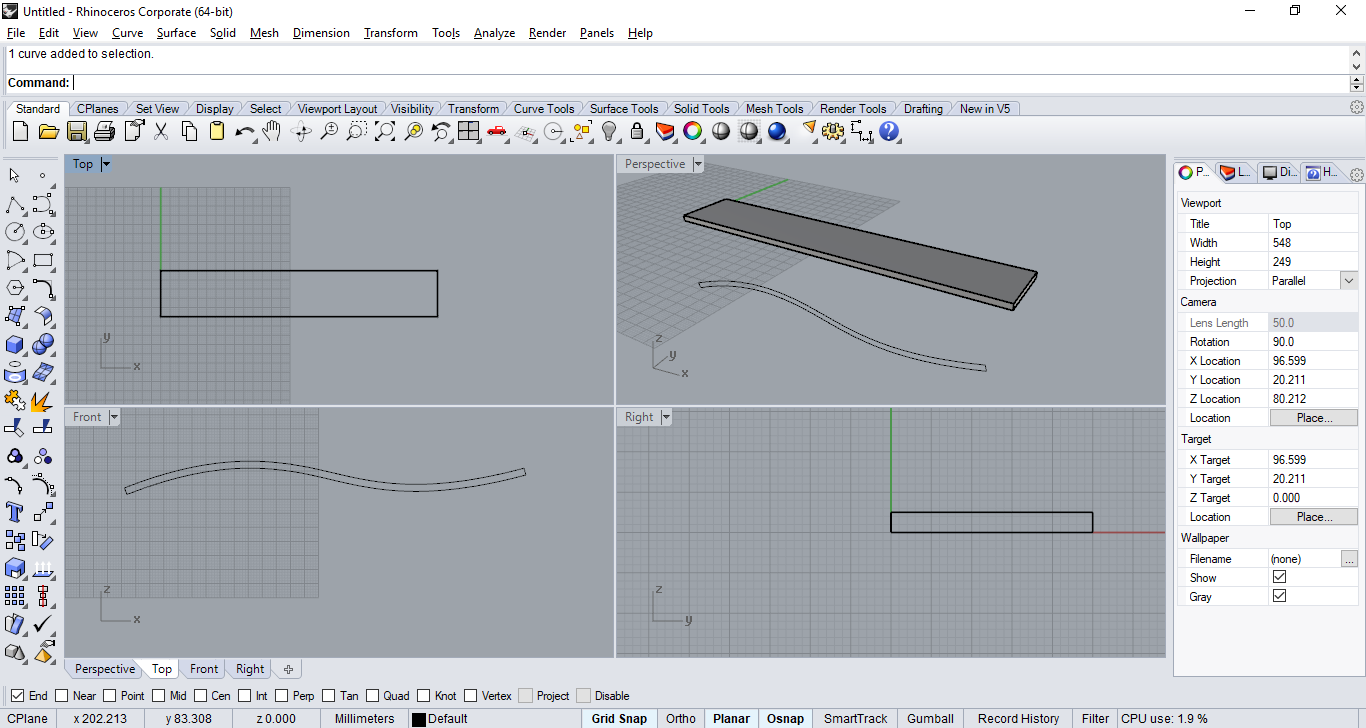Open the Projection dropdown

pyautogui.click(x=1349, y=281)
